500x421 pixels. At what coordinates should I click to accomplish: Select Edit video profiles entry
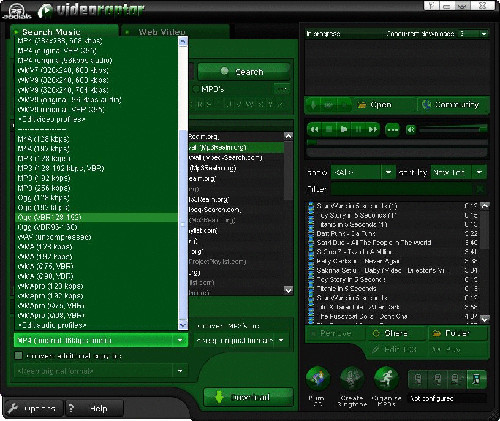(x=97, y=119)
